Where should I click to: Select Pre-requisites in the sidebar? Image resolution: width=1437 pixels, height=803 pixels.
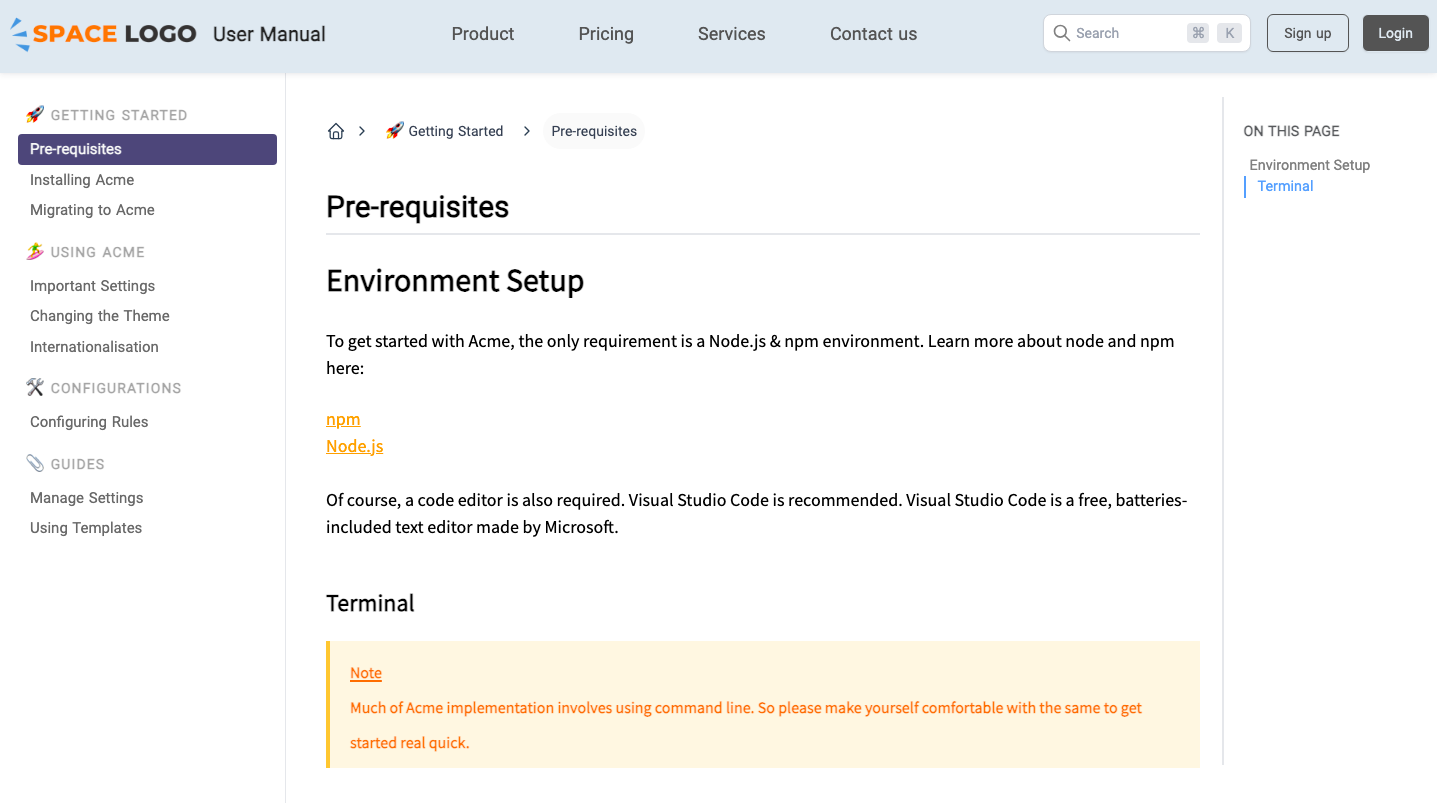click(x=75, y=148)
